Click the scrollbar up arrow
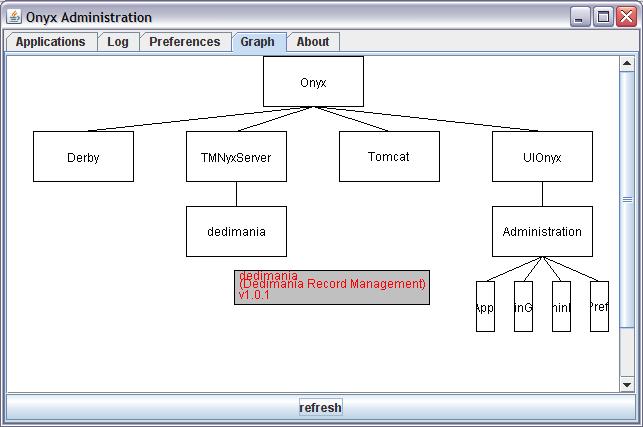Viewport: 643px width, 427px height. coord(627,63)
